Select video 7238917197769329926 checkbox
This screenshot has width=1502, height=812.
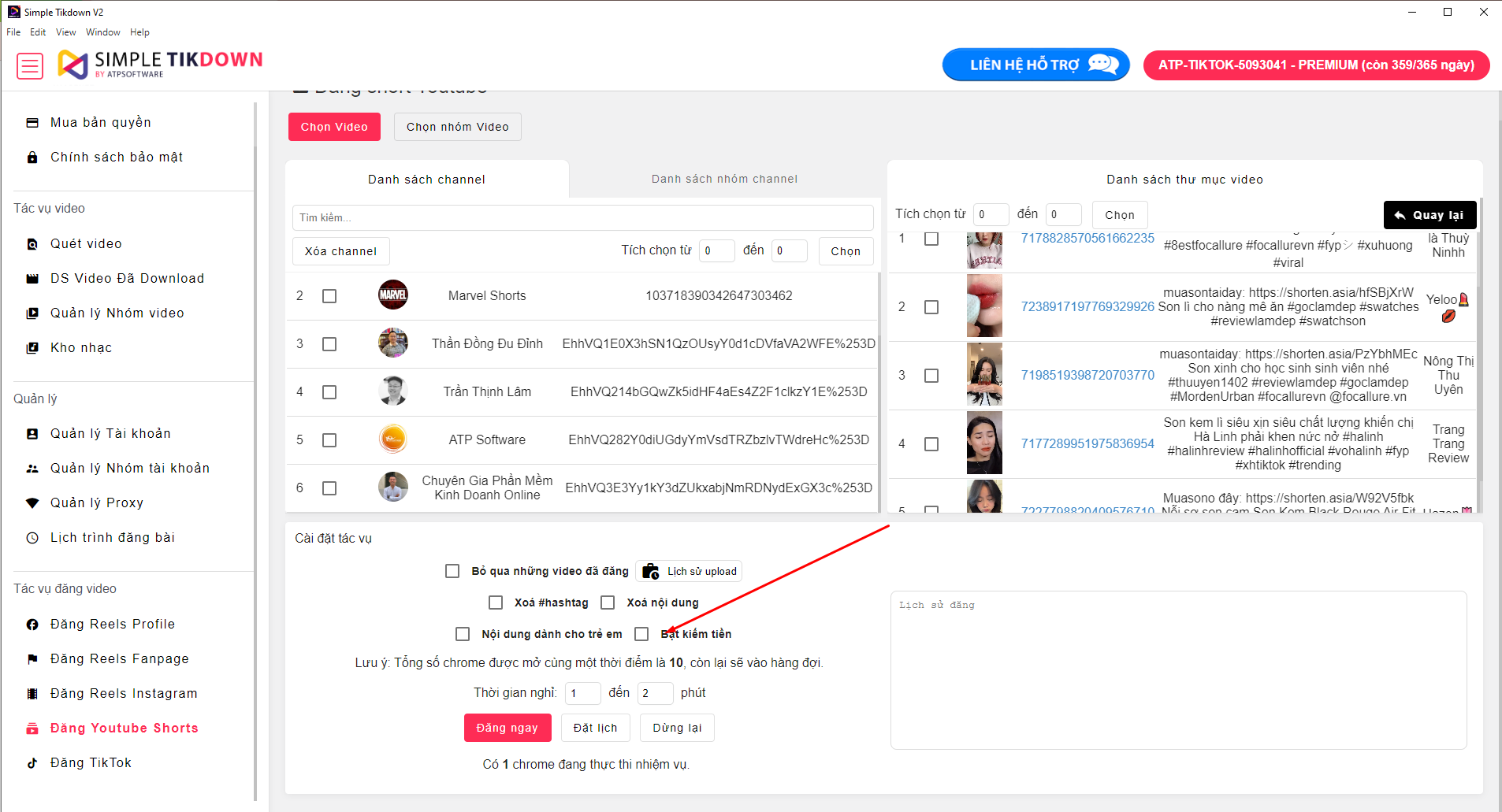[931, 307]
